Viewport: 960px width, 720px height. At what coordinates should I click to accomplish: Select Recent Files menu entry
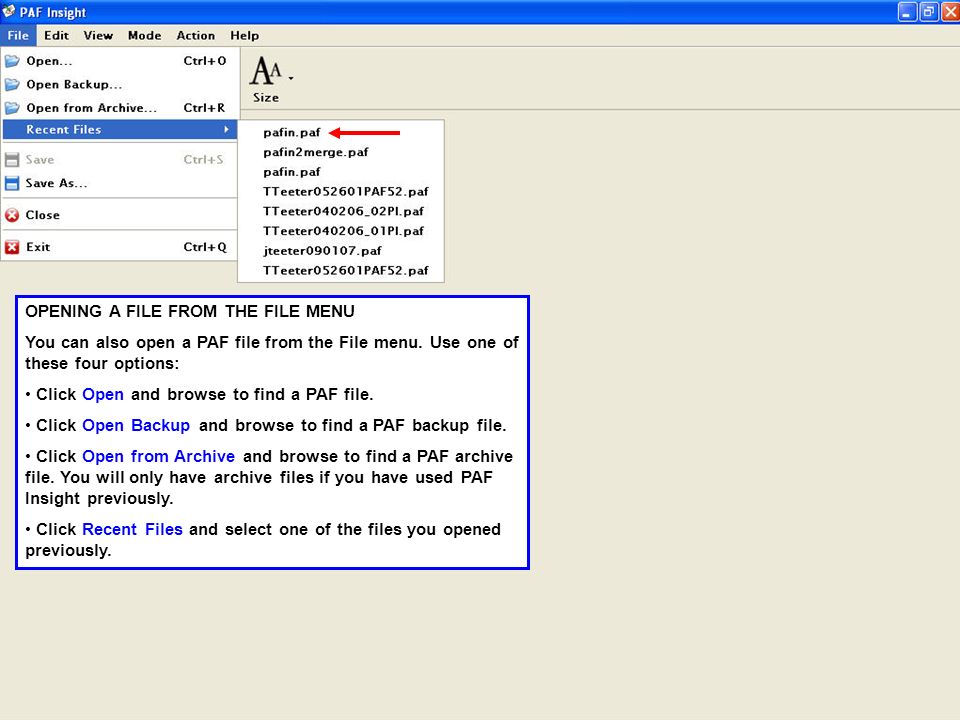point(119,129)
